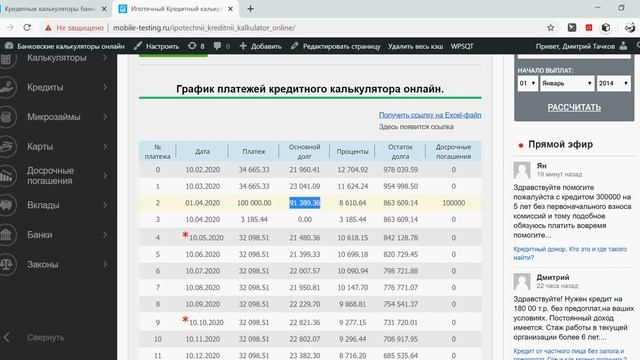Click the Остаток долга column header
Screen dimensions: 640x360
(x=400, y=151)
